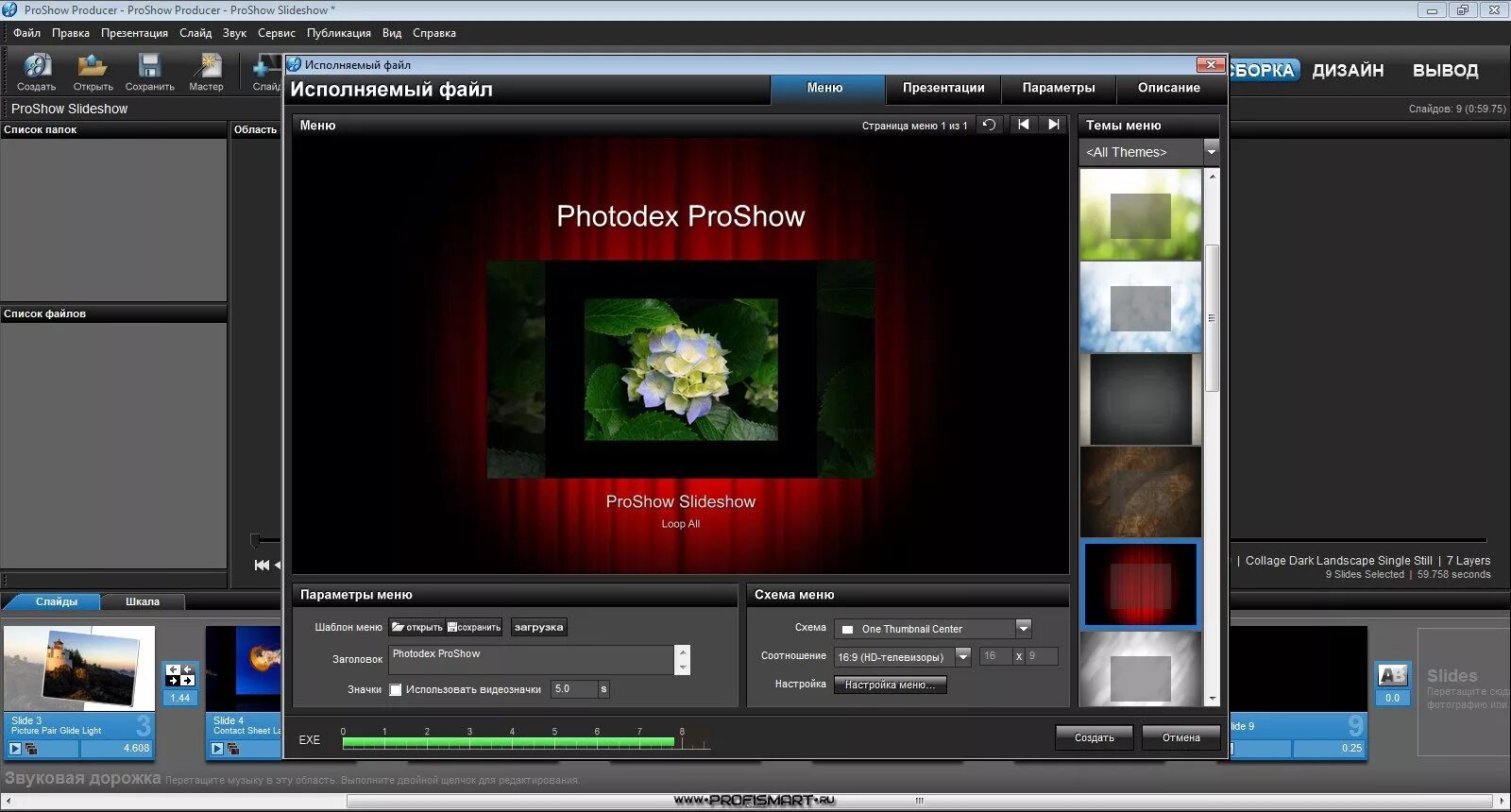Open the Вид menu
Viewport: 1511px width, 812px height.
(392, 33)
